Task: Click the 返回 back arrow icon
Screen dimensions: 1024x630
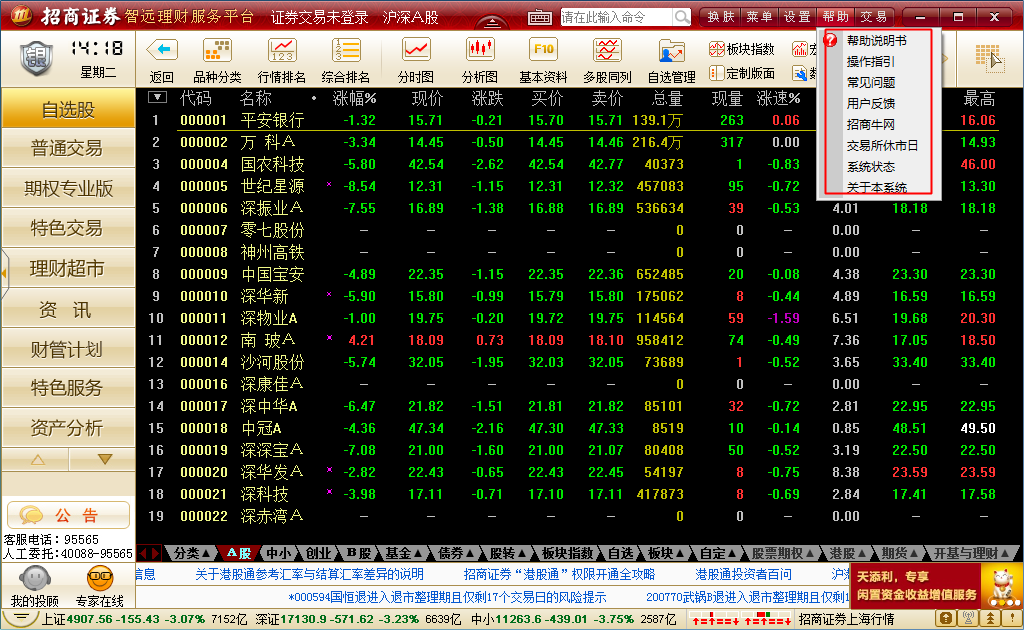Action: click(161, 50)
